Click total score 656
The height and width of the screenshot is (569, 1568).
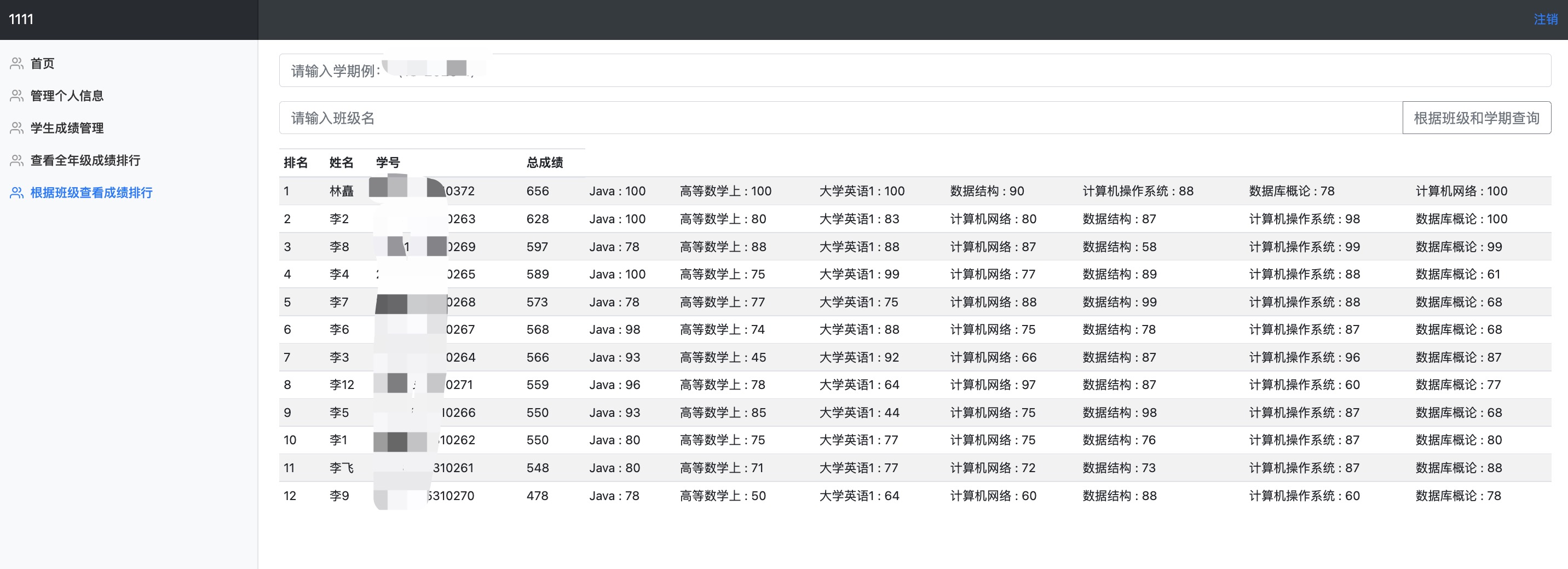(538, 191)
